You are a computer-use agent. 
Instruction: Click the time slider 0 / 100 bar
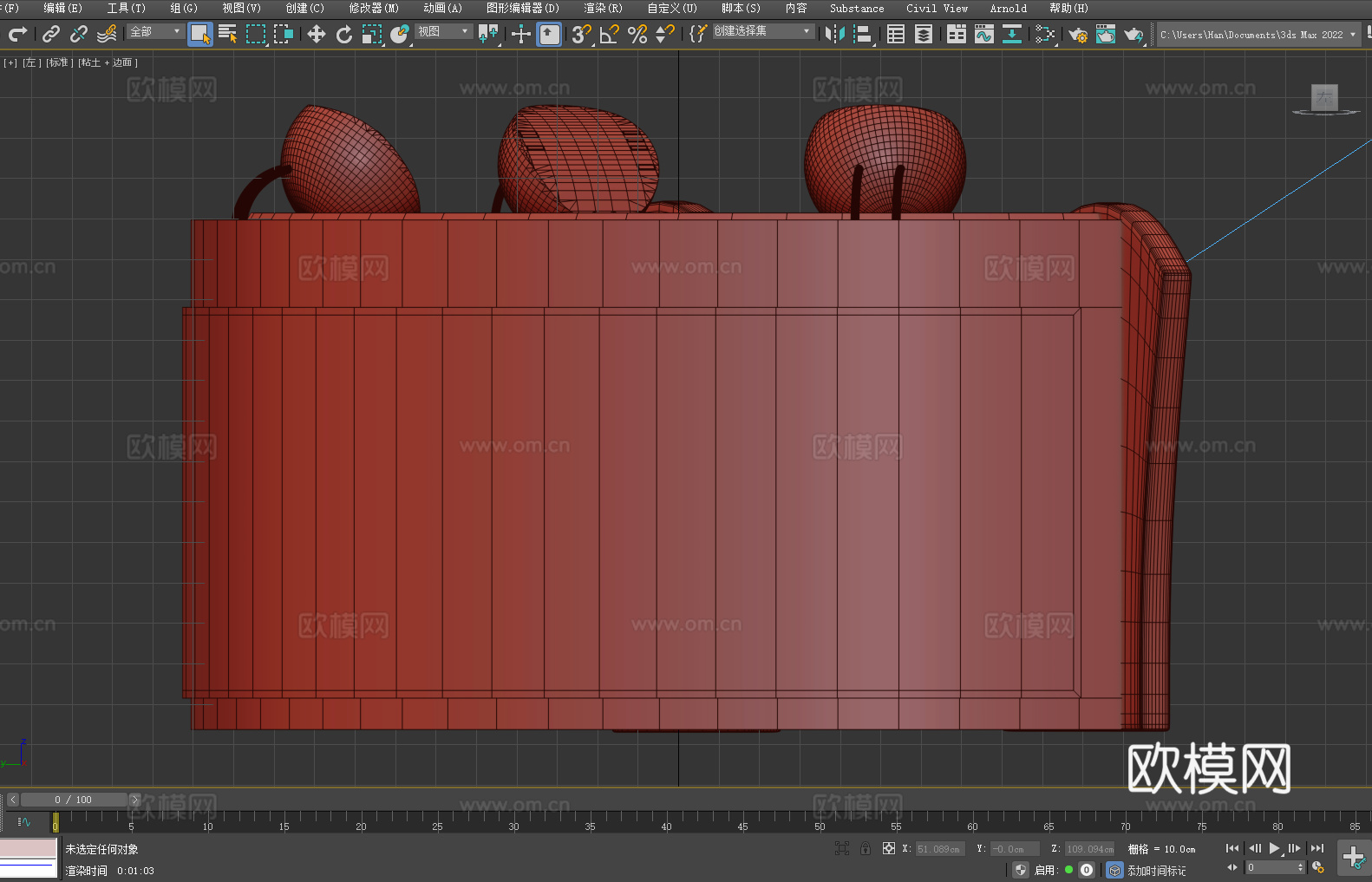(74, 800)
